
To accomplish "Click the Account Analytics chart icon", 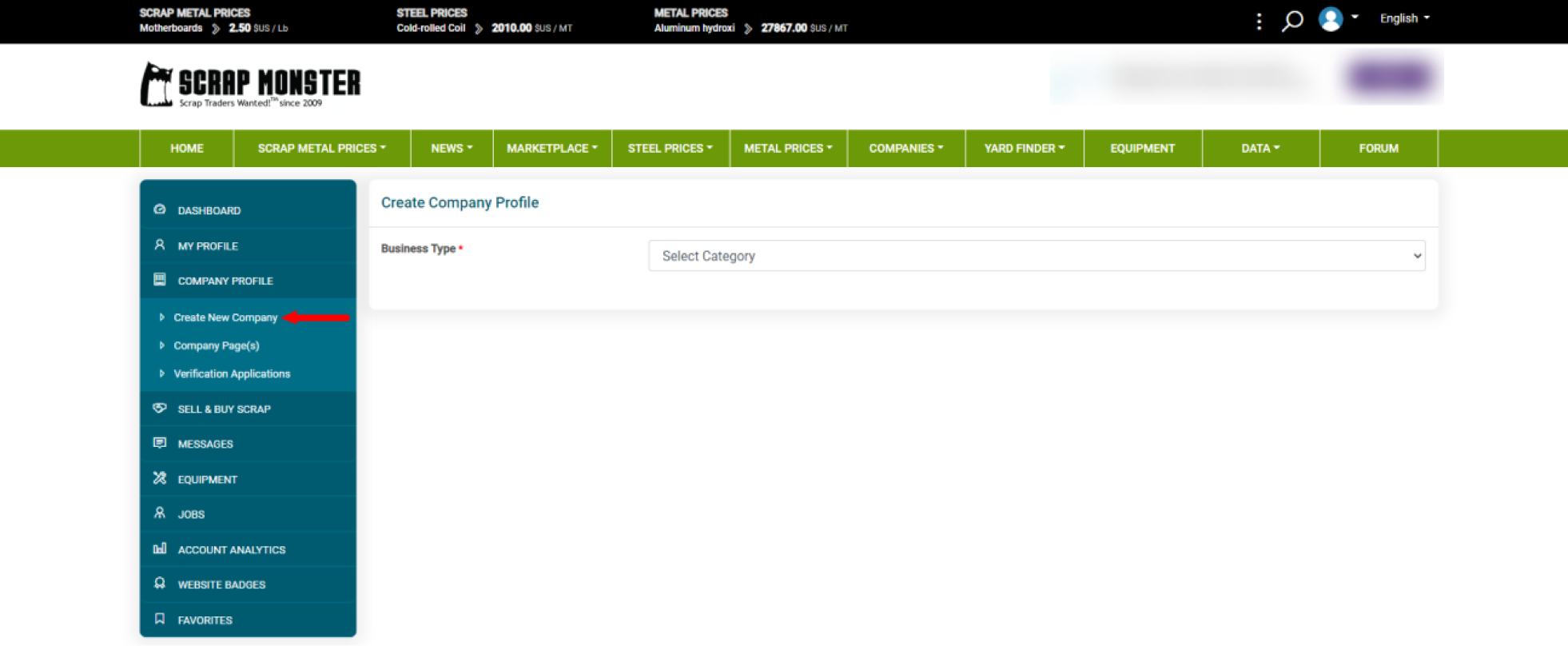I will (x=160, y=548).
